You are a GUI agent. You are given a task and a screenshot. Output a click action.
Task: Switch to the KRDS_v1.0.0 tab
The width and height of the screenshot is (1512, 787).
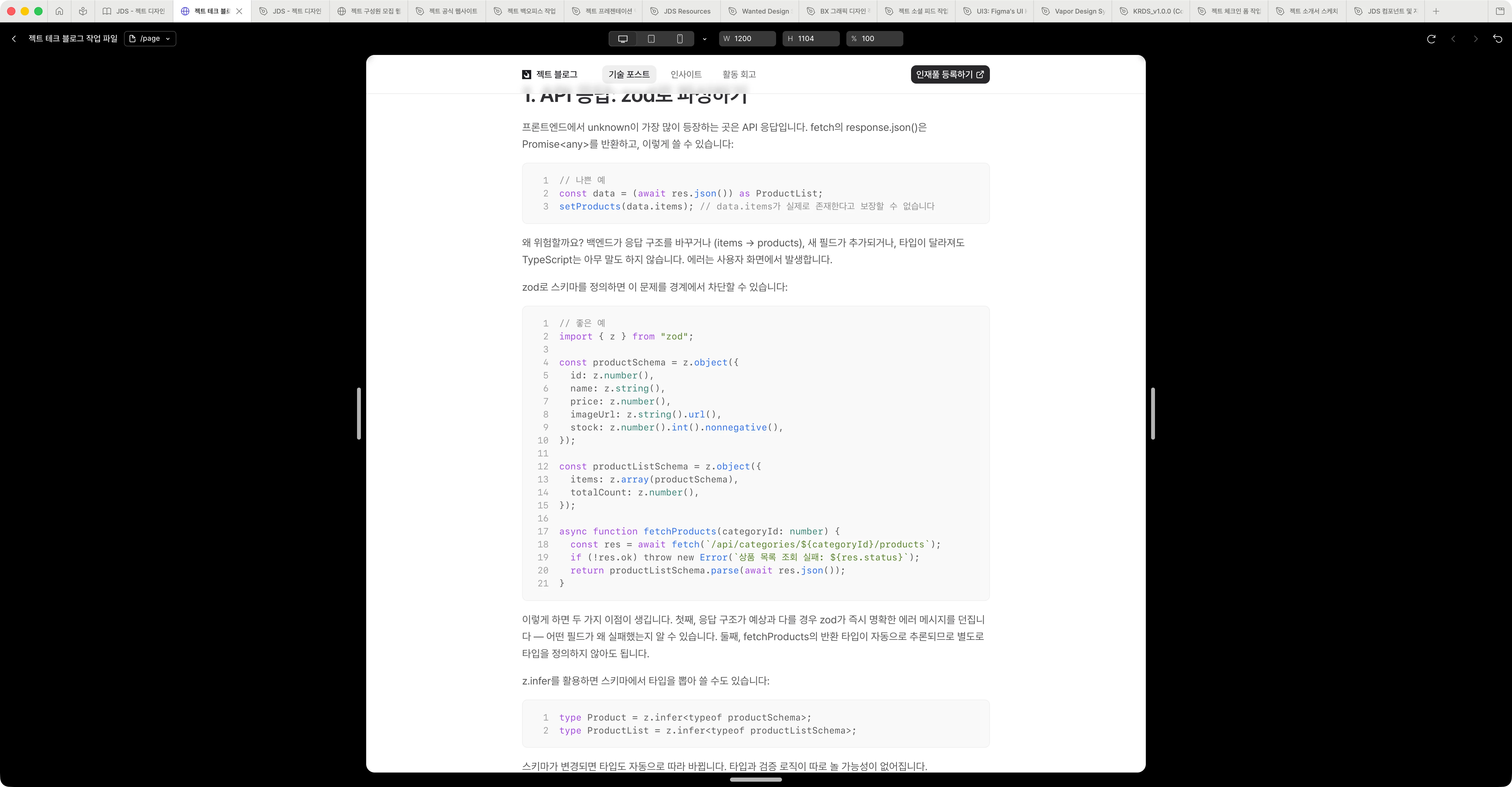[1151, 11]
